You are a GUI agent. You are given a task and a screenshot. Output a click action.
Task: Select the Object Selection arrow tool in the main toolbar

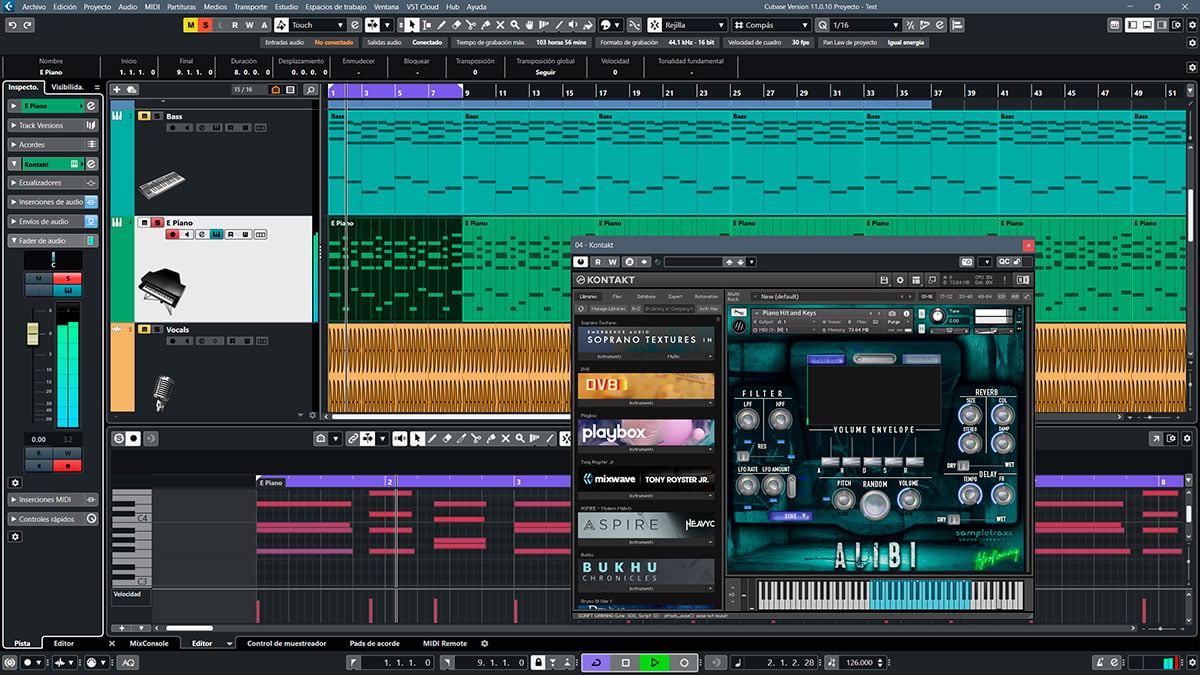413,25
